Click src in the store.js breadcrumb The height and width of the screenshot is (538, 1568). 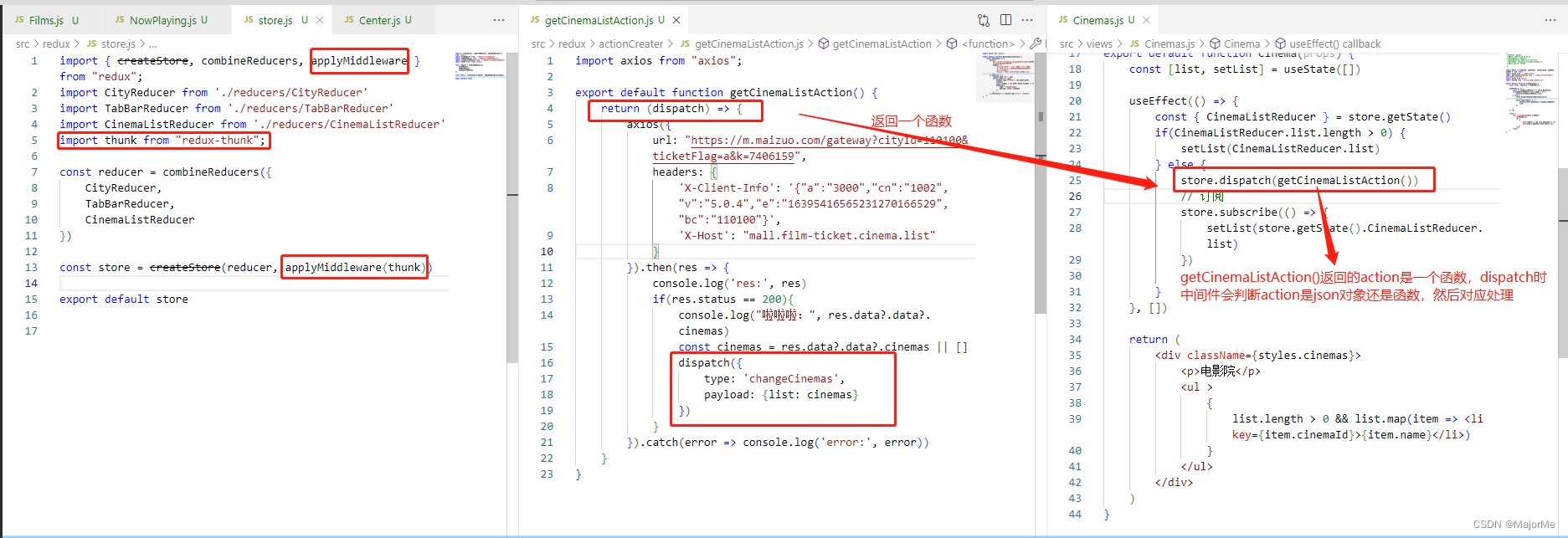pos(23,44)
